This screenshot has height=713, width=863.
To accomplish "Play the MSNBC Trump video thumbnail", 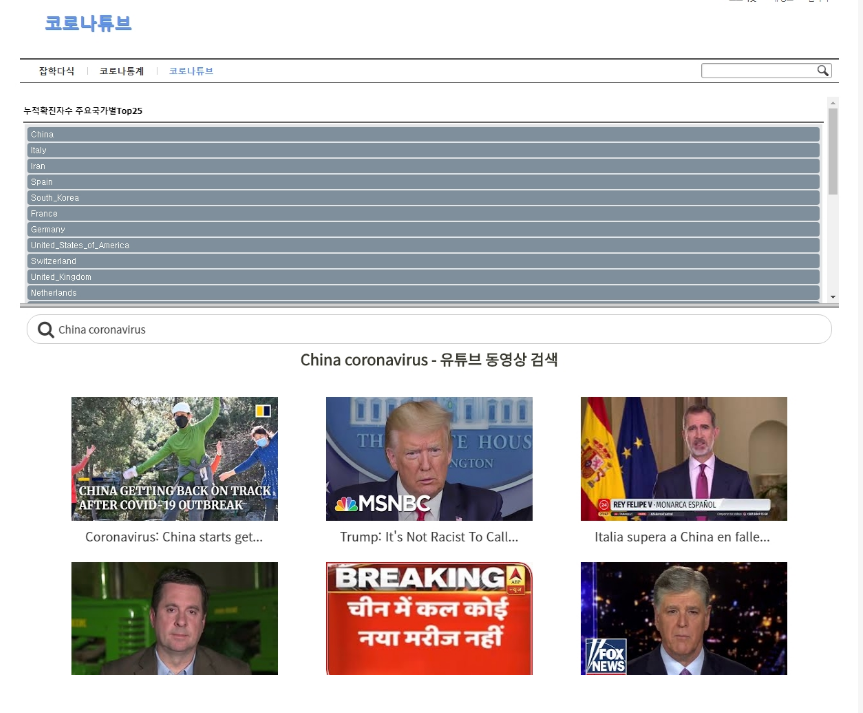I will pos(429,459).
